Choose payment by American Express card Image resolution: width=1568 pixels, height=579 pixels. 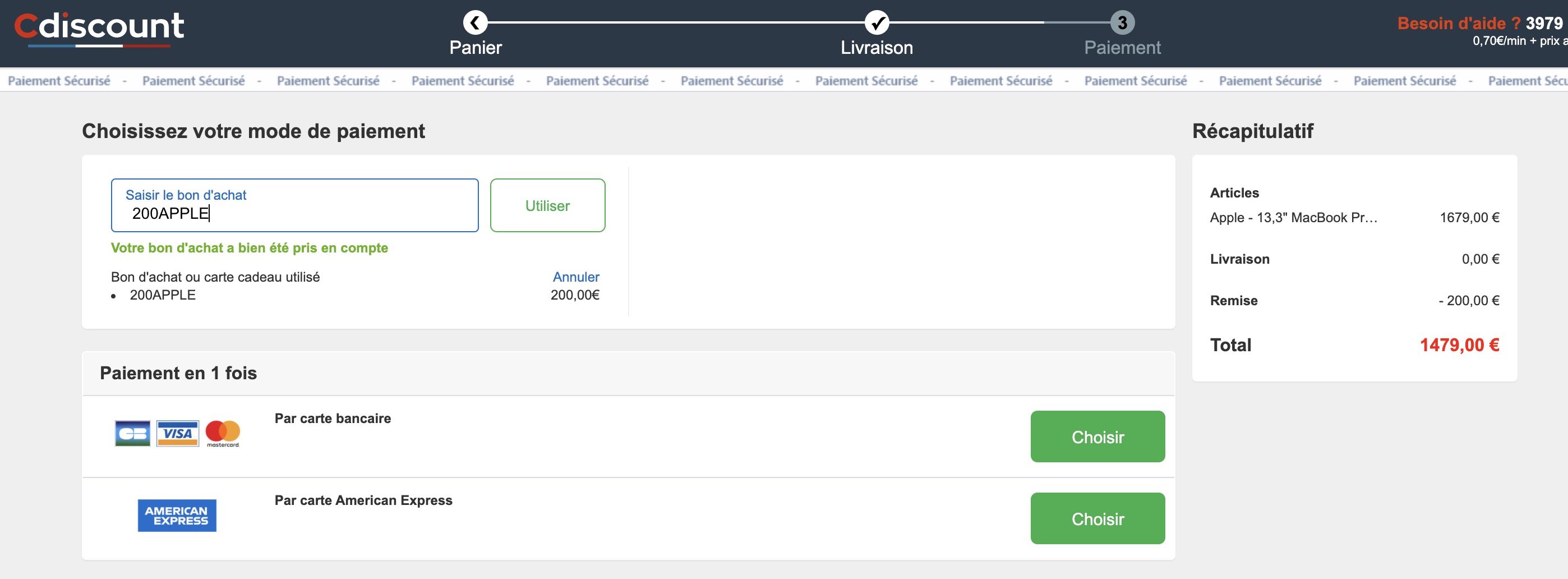click(x=1097, y=519)
